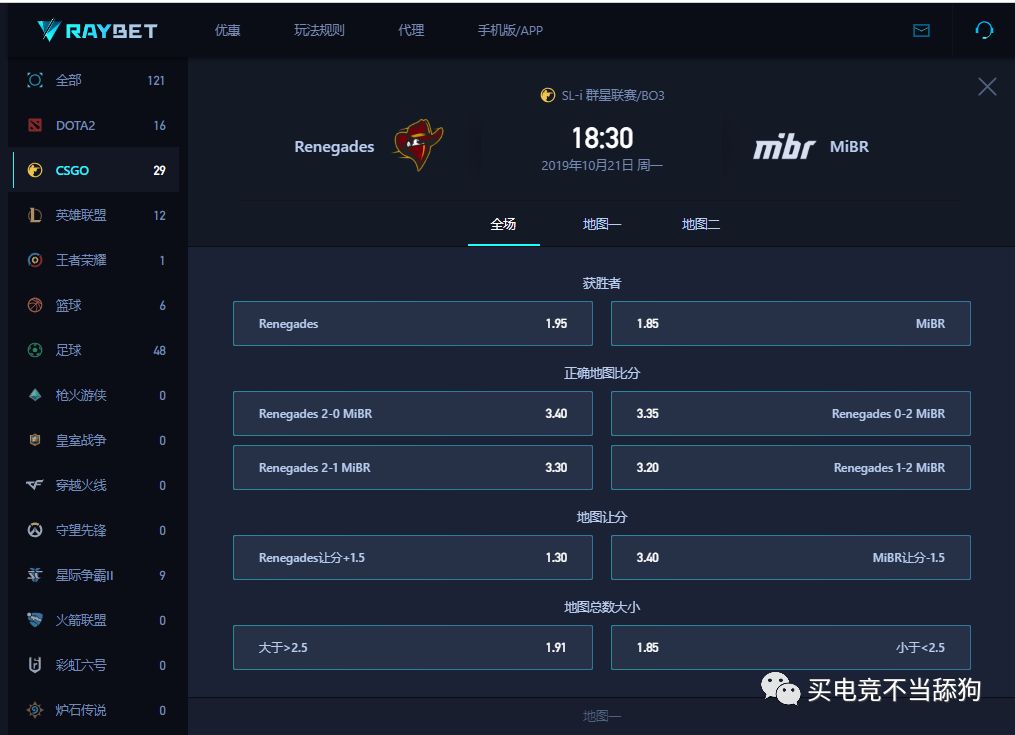Open the 玩法规则 menu
Viewport: 1015px width, 735px height.
pyautogui.click(x=319, y=30)
